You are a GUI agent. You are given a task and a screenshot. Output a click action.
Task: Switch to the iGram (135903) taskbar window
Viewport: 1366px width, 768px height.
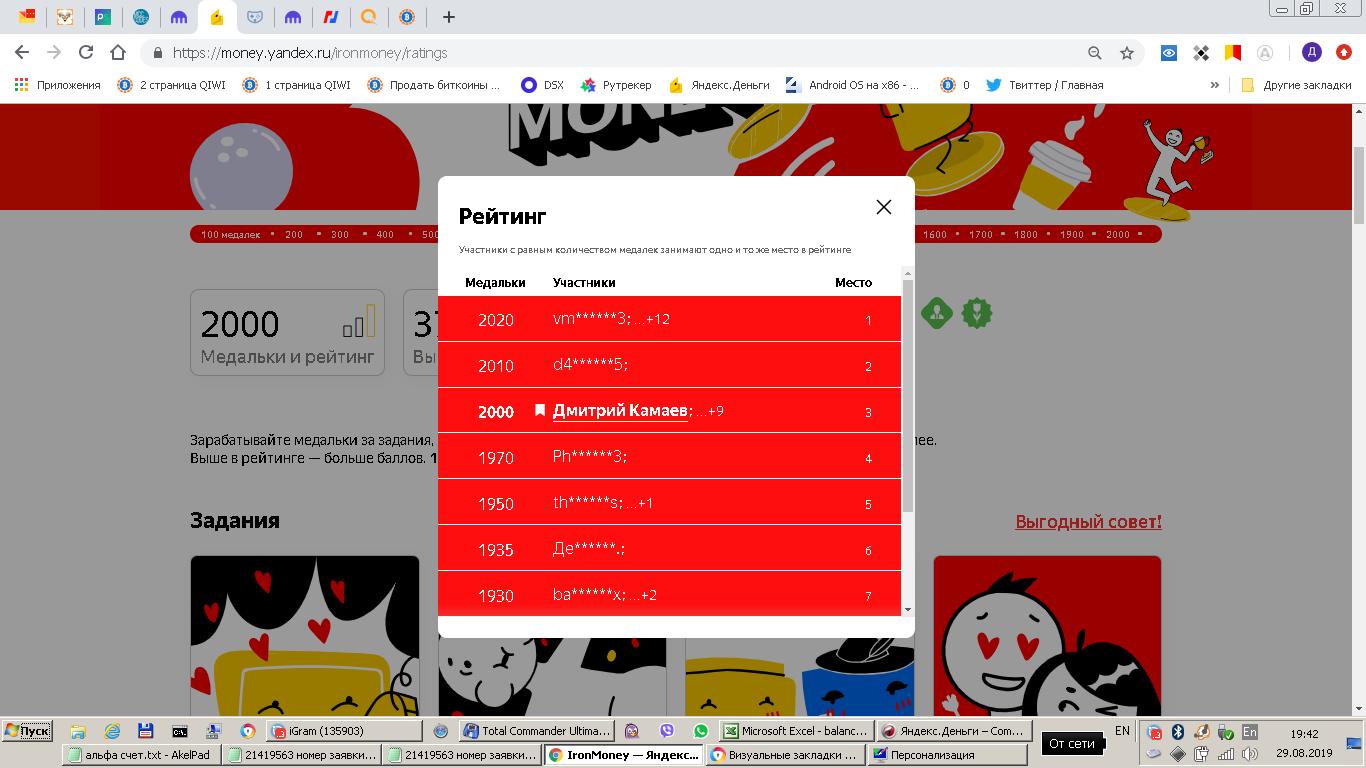point(345,731)
